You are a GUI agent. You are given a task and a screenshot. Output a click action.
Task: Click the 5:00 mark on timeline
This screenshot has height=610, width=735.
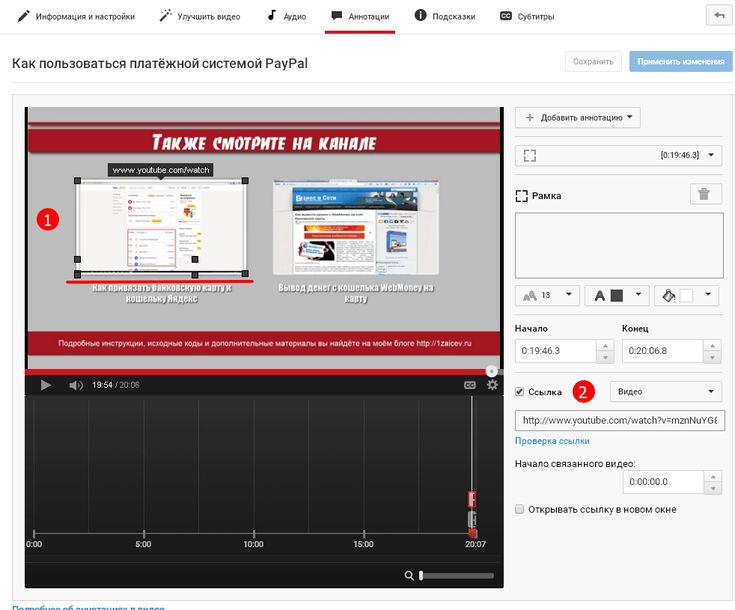coord(143,544)
